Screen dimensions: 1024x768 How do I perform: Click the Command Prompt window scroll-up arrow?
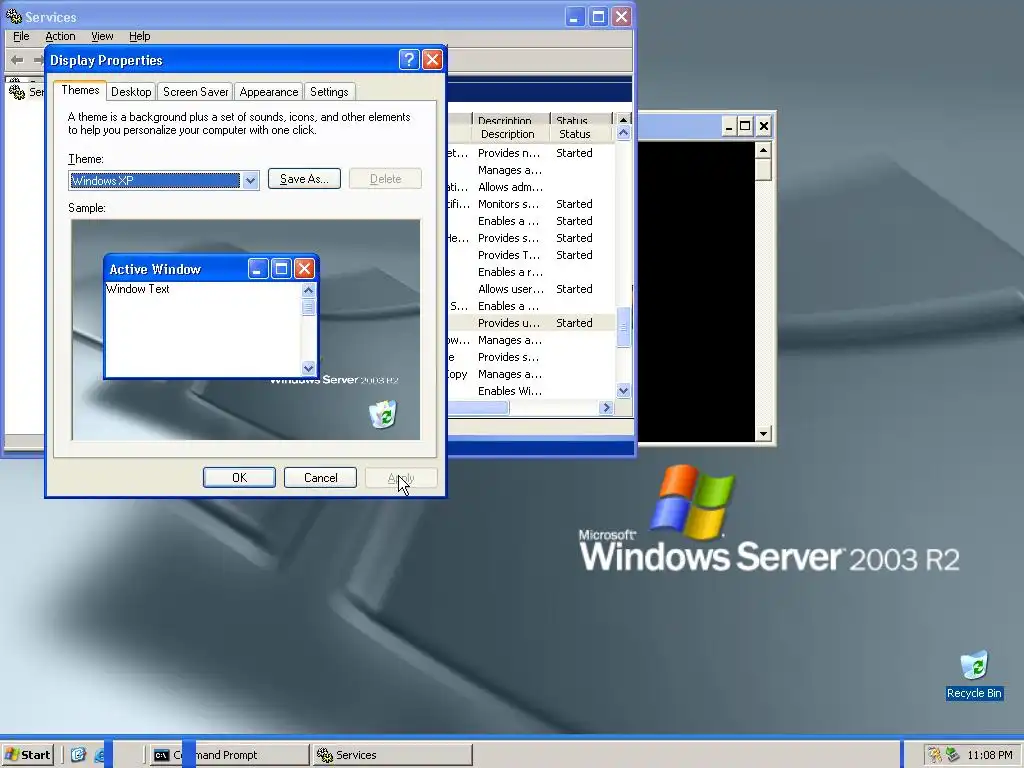pyautogui.click(x=763, y=150)
